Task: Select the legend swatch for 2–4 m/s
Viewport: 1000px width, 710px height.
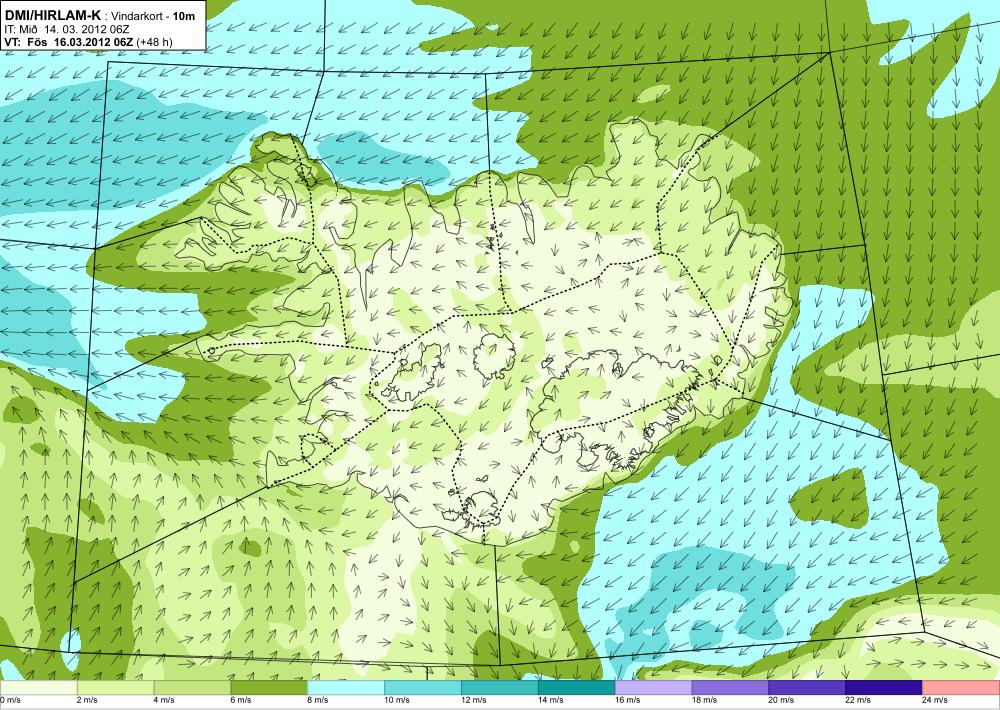Action: pos(115,687)
